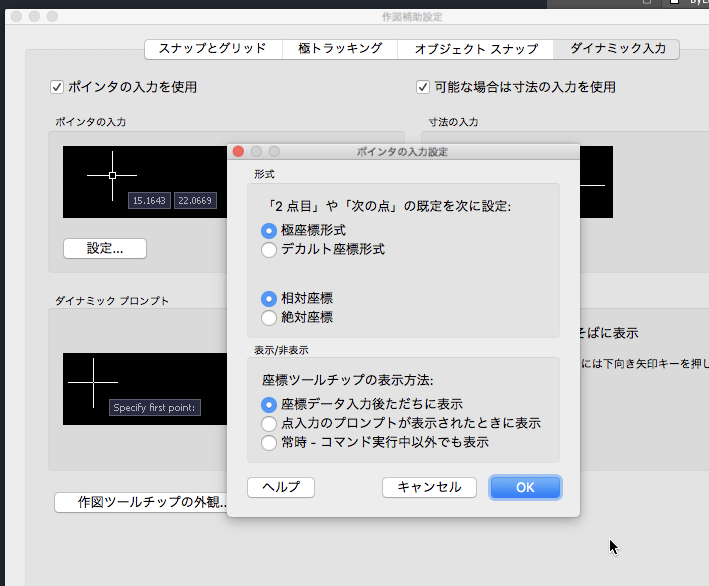
Task: Click the ダイナミック プロンプト section label
Action: [112, 301]
